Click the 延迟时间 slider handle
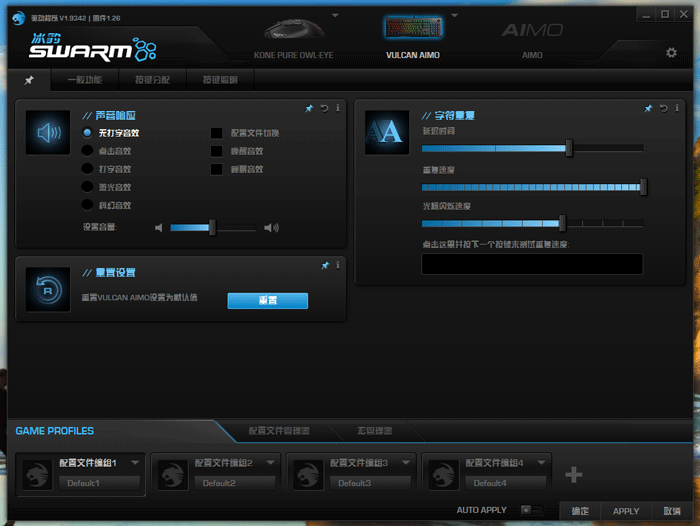 (569, 148)
